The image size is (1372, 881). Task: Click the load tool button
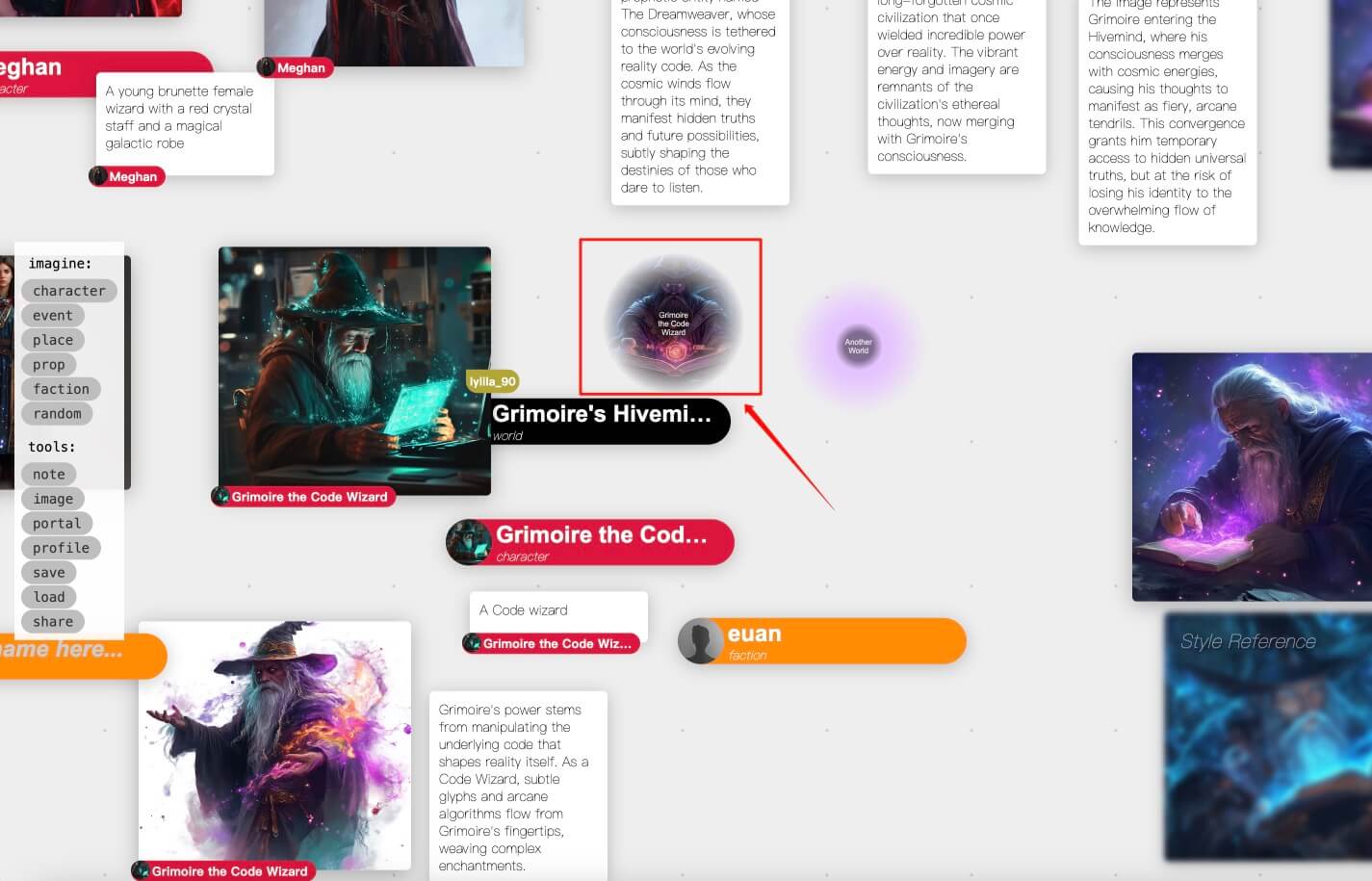[x=48, y=597]
